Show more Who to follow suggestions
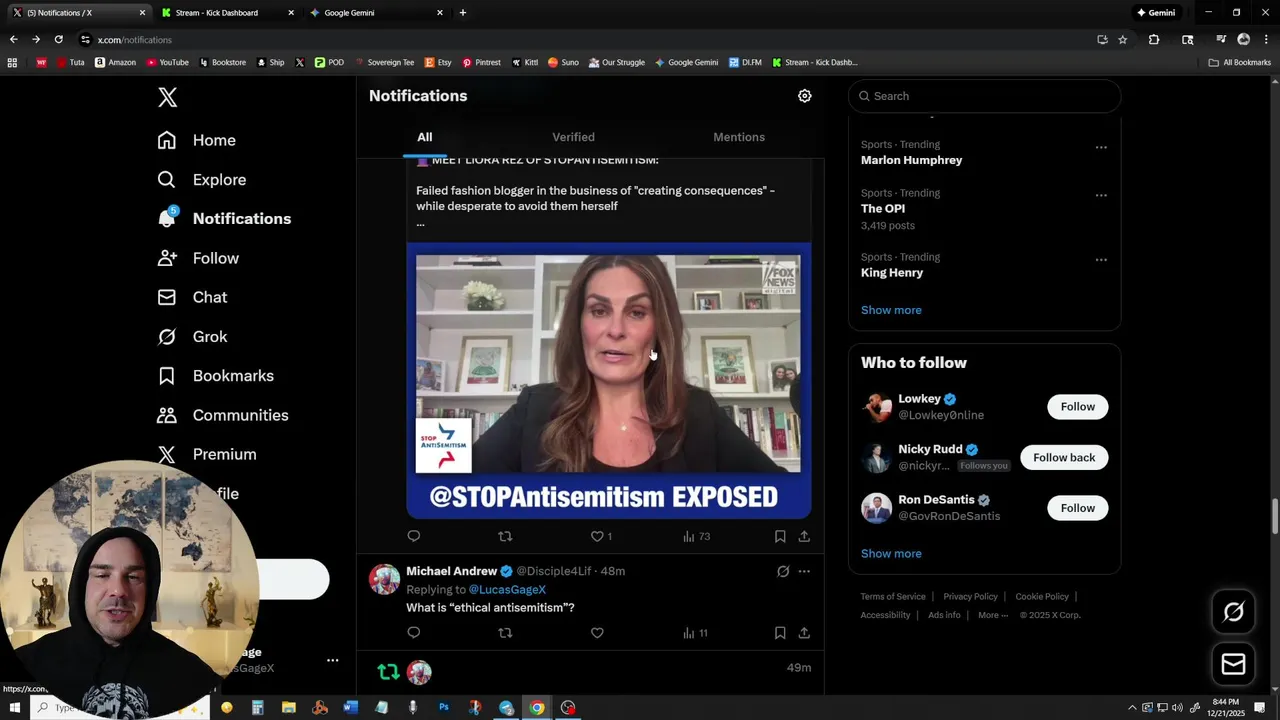The width and height of the screenshot is (1280, 720). coord(891,553)
